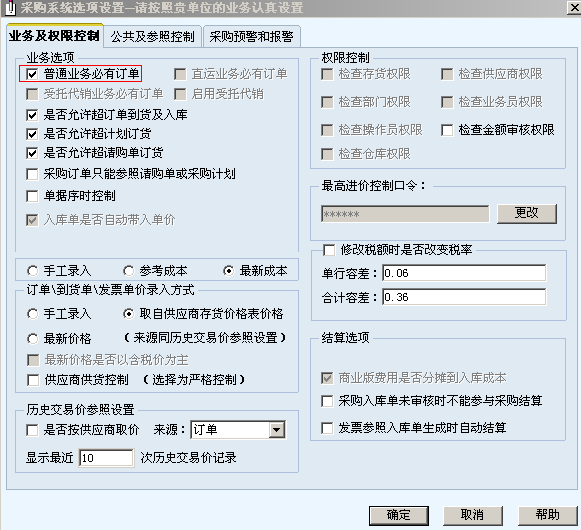The image size is (581, 530).
Task: Click the (选择为严格控制) note text
Action: pos(194,380)
